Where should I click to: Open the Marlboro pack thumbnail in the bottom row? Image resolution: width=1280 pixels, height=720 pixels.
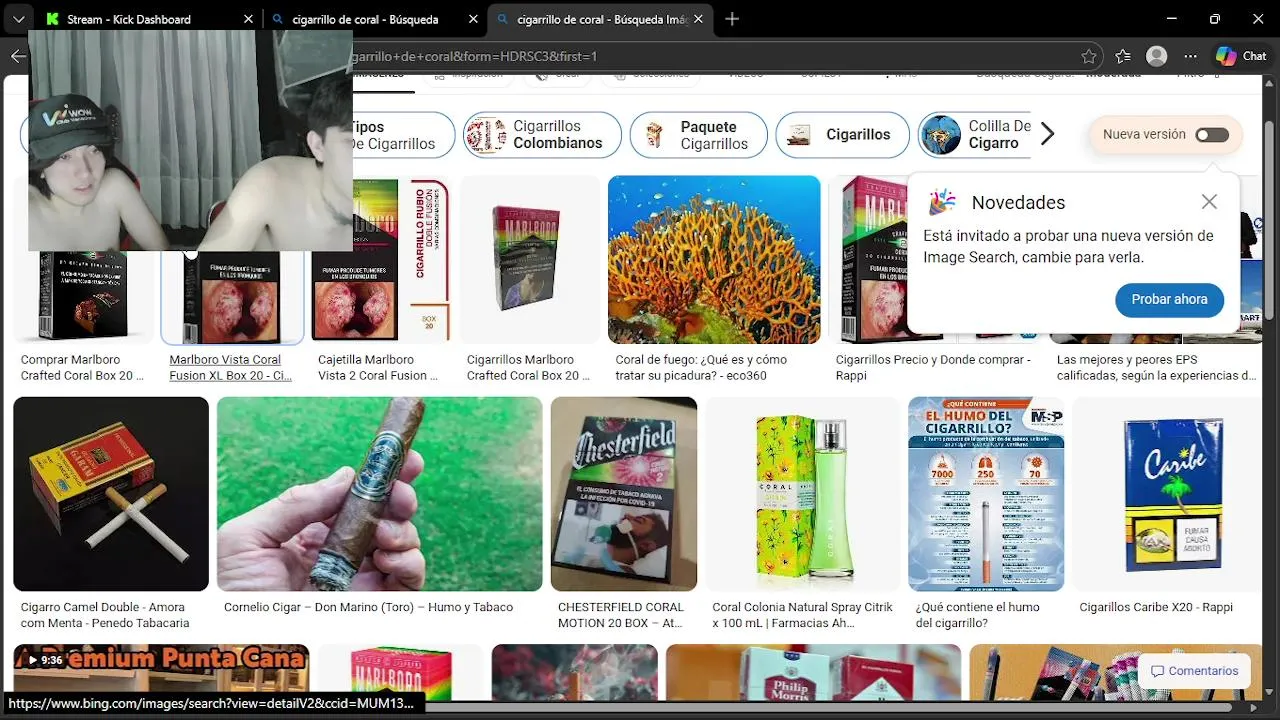(x=400, y=672)
